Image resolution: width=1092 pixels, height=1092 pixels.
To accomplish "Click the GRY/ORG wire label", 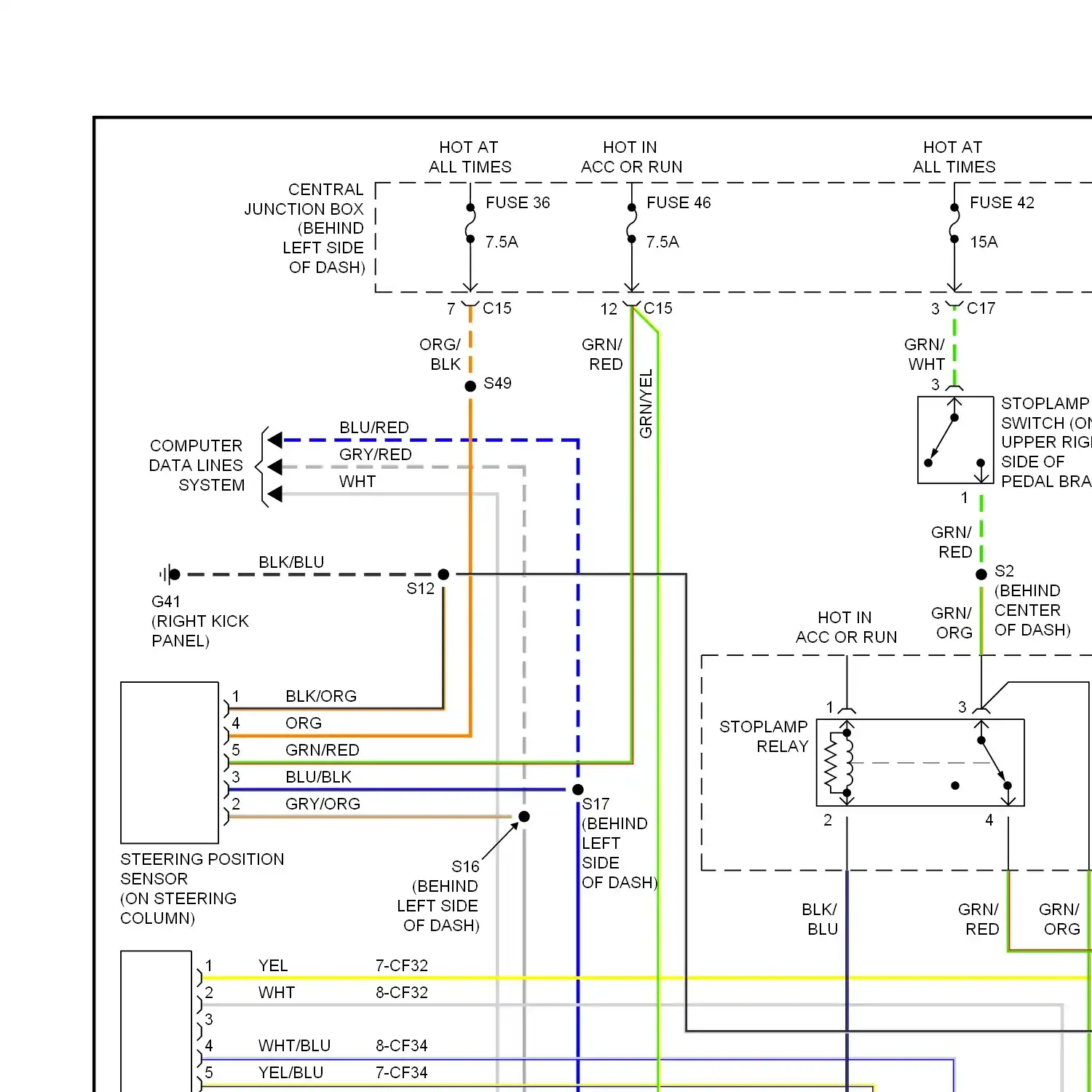I will [x=323, y=804].
